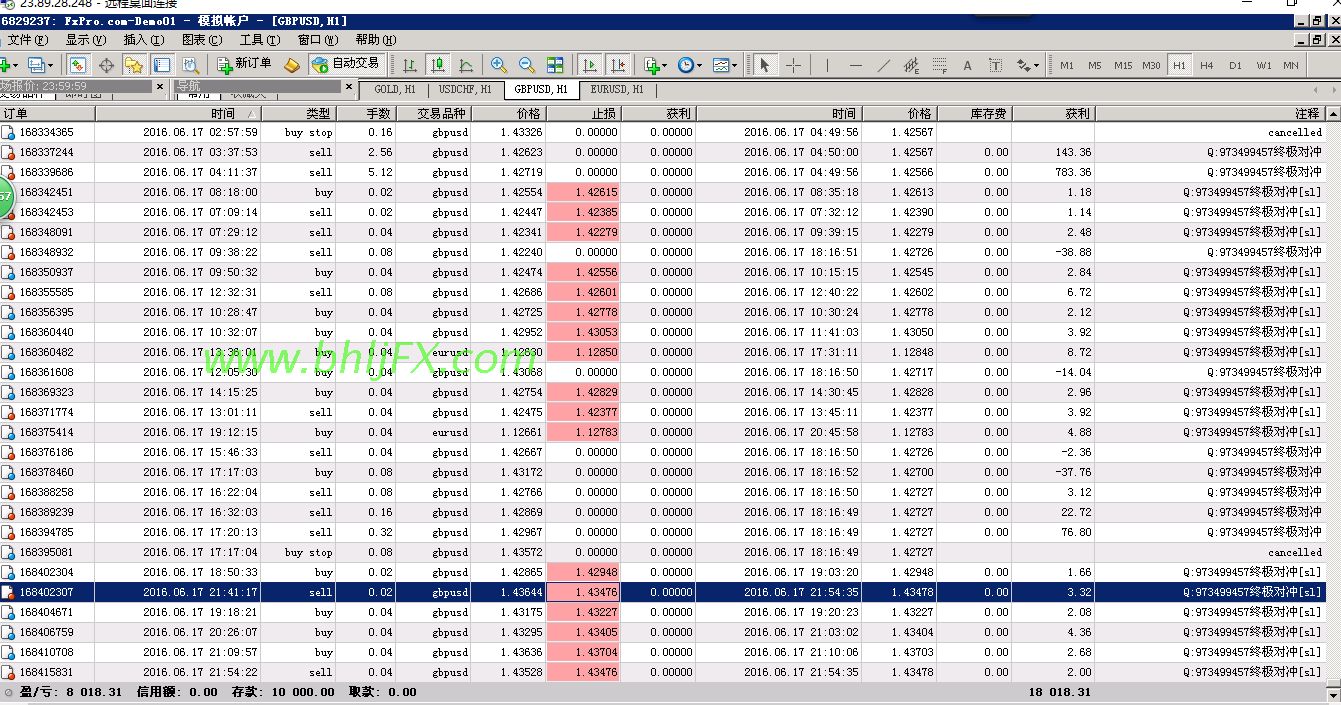Select the Fibonacci Retracement tool
This screenshot has height=705, width=1341.
pos(939,65)
